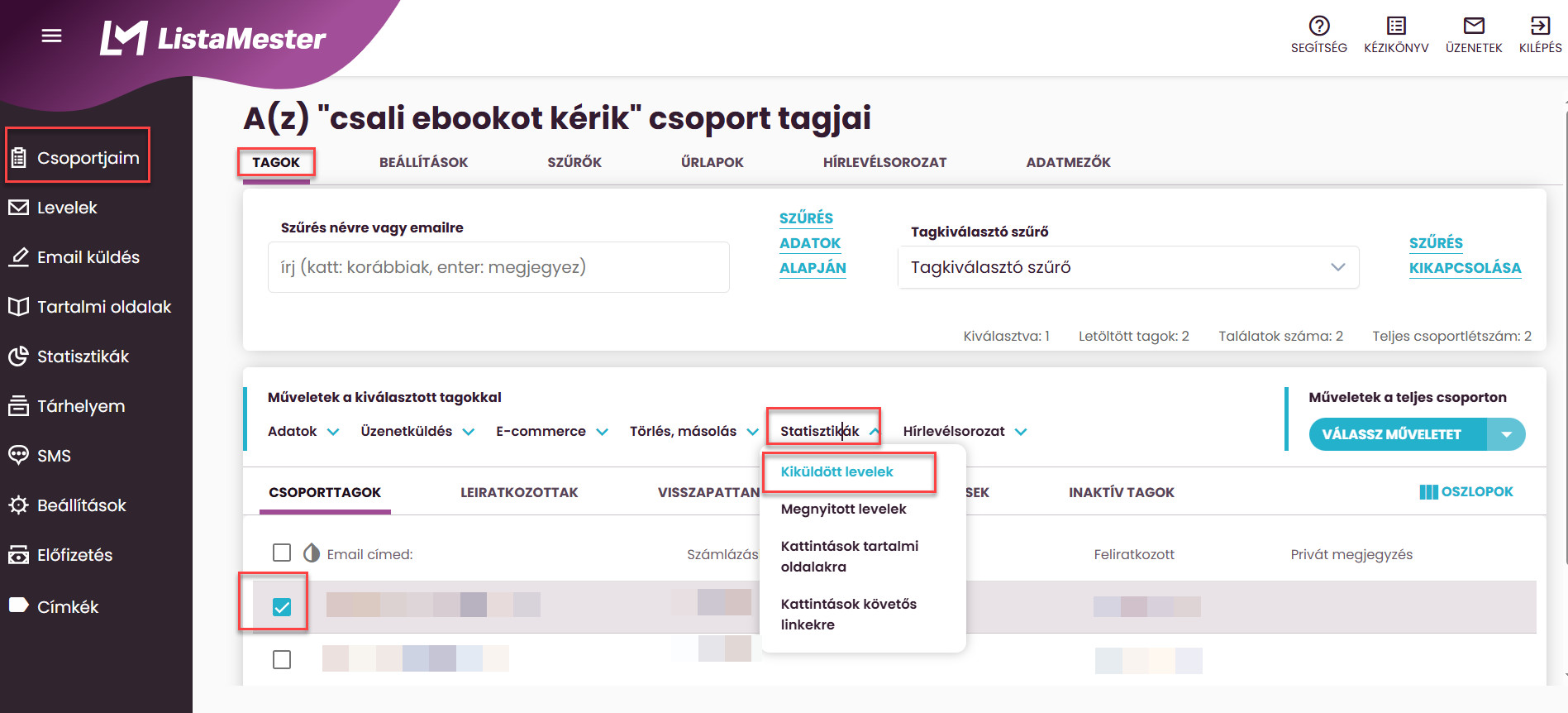
Task: Click the Levelek envelope icon in sidebar
Action: 19,208
